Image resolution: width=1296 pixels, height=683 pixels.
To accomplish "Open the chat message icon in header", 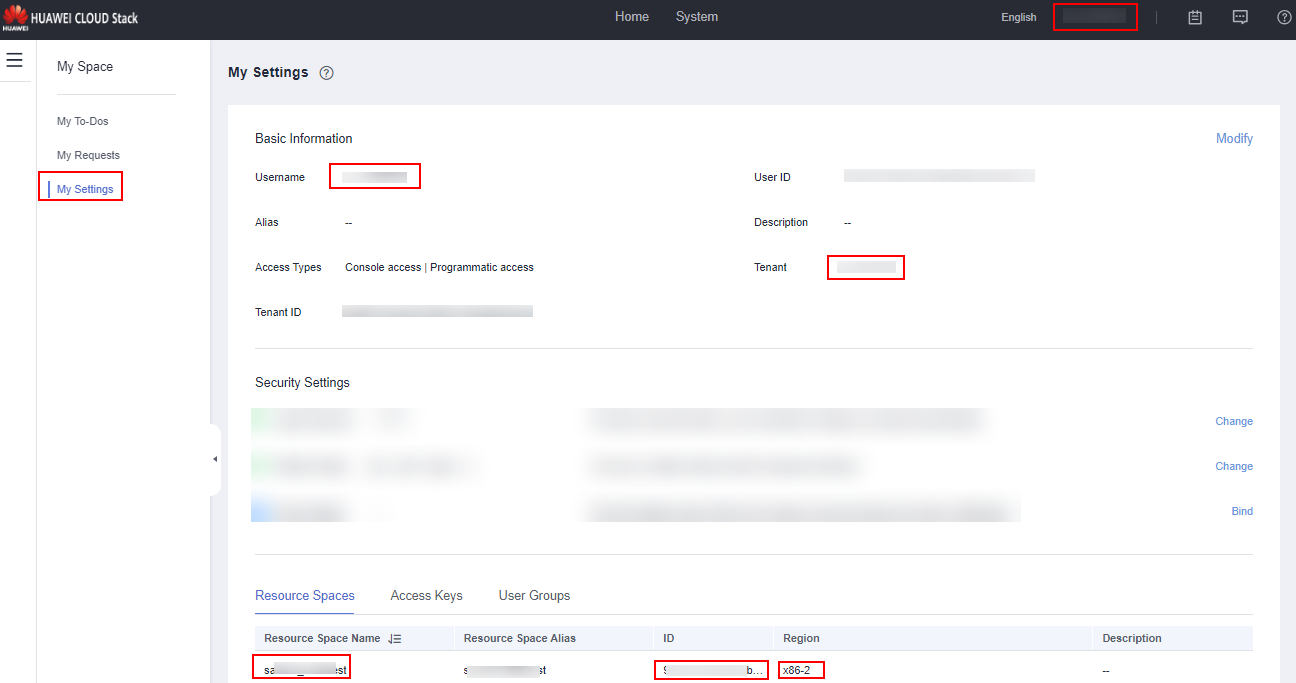I will coord(1240,17).
